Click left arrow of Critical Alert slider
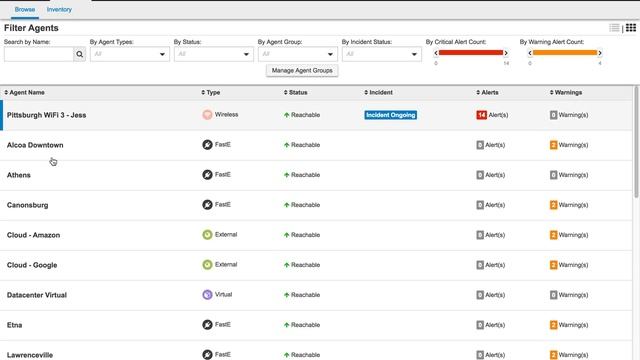This screenshot has width=640, height=360. point(436,53)
